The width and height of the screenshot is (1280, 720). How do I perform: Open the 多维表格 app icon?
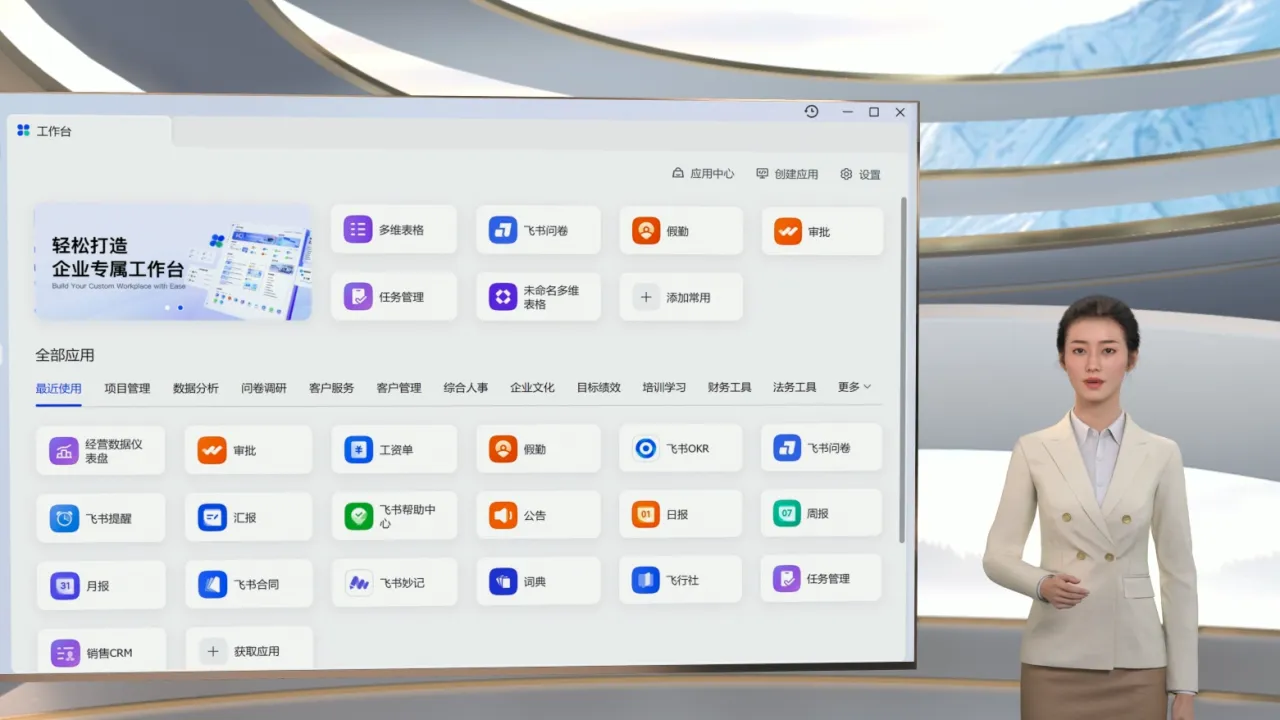358,230
